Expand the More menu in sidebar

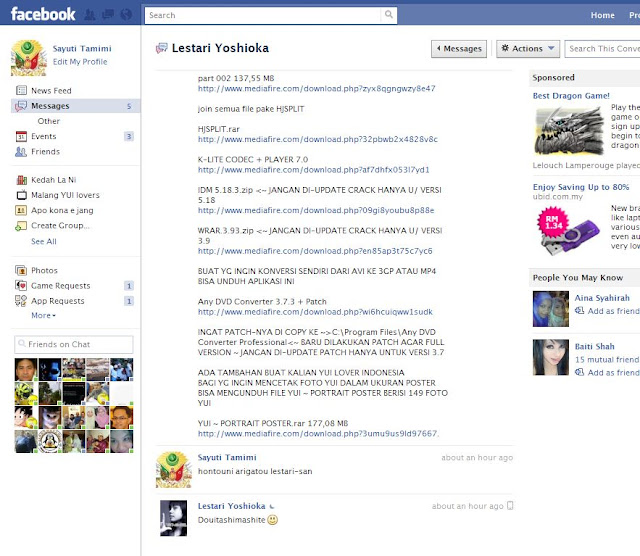(x=43, y=315)
